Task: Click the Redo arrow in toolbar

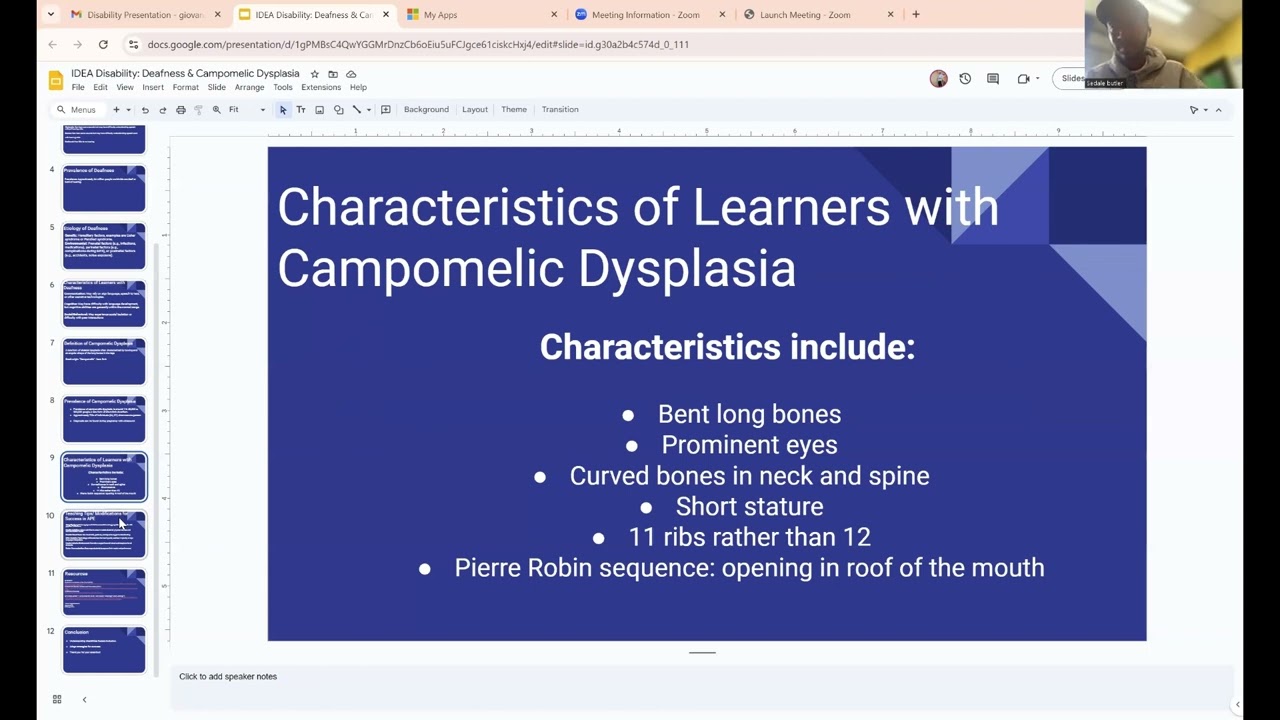Action: 162,110
